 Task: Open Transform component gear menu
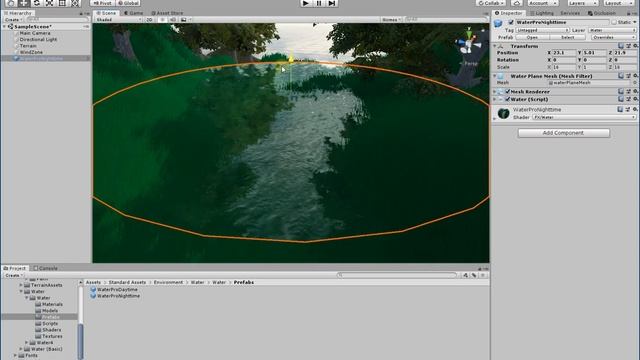[x=635, y=46]
